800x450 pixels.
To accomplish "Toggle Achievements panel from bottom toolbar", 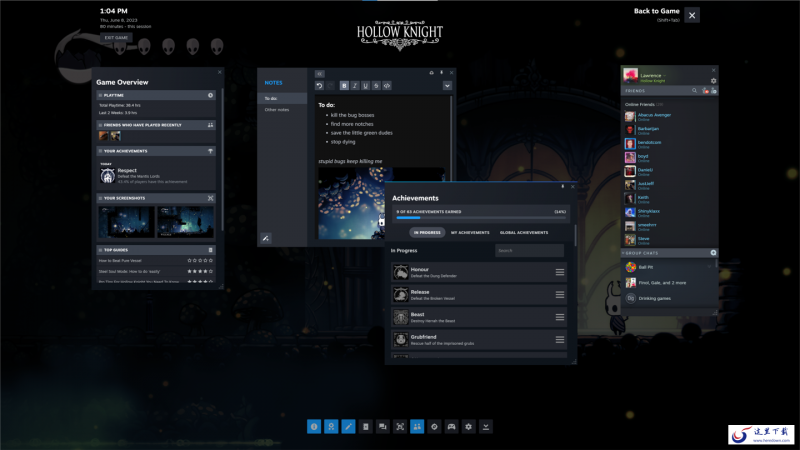I will click(331, 427).
